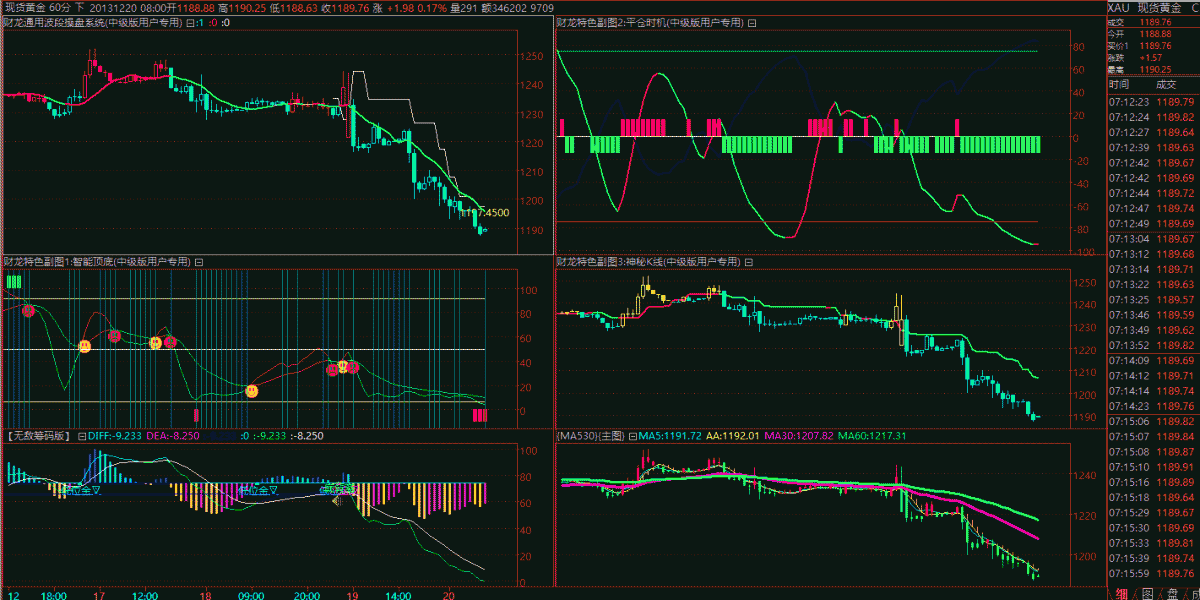The width and height of the screenshot is (1200, 600).
Task: Click the 时间 column header
Action: pos(1118,87)
